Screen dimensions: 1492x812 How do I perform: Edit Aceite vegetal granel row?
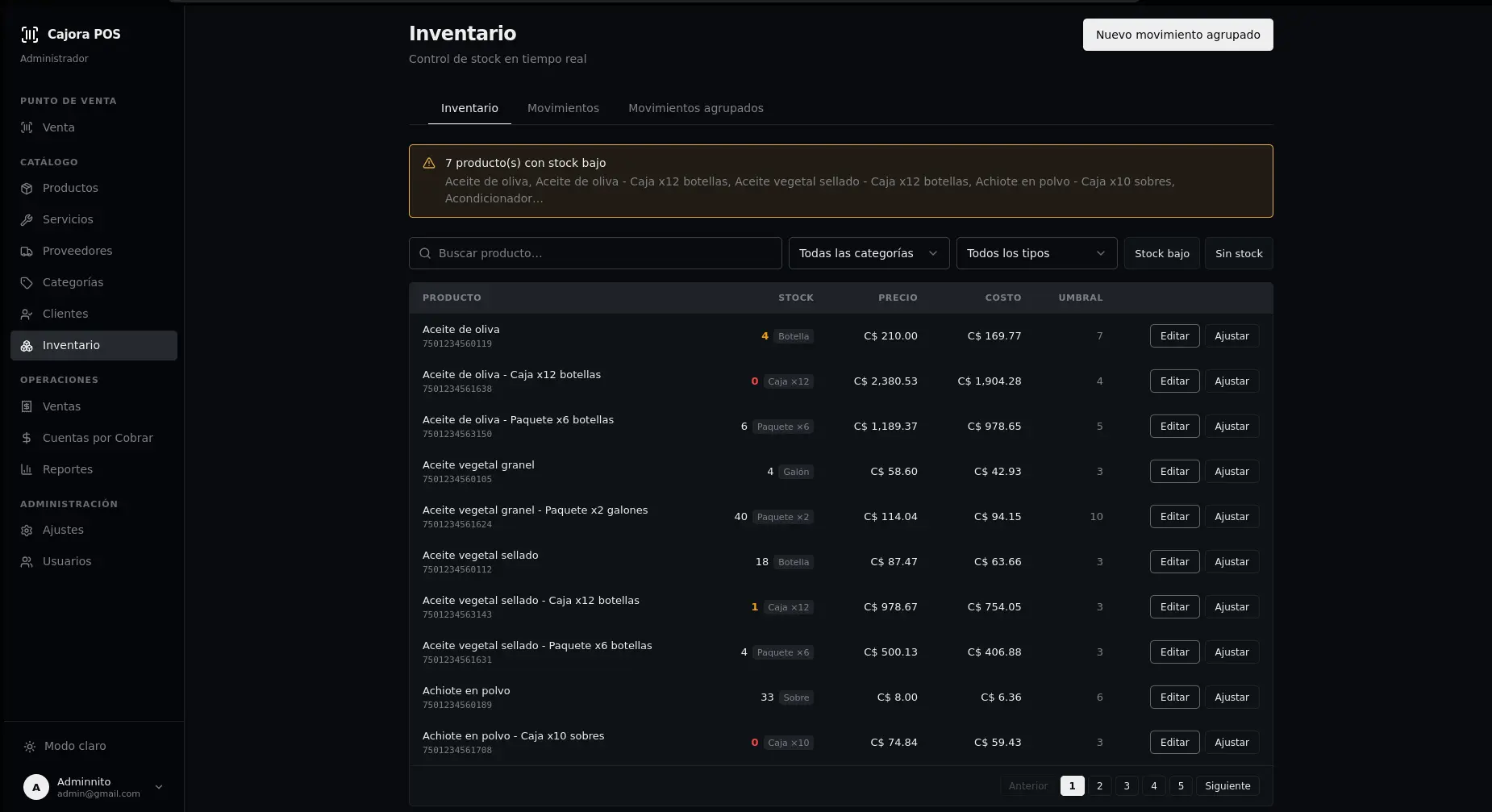tap(1174, 472)
